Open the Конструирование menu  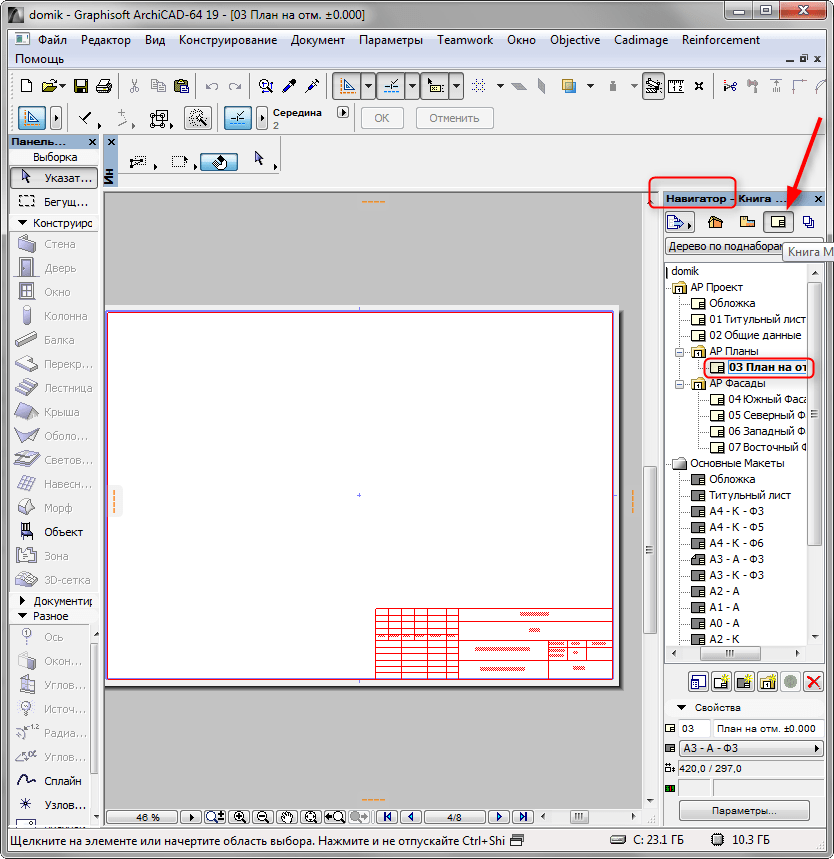(x=228, y=40)
